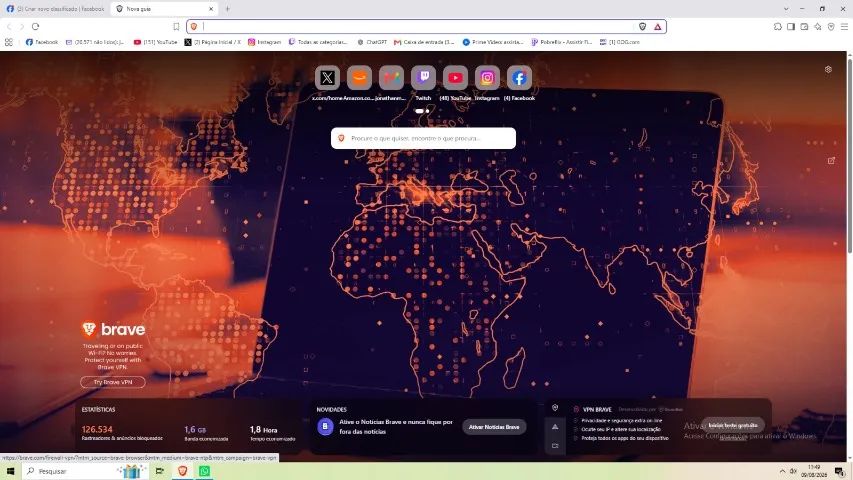853x480 pixels.
Task: Expand the tab search dropdown arrow
Action: pos(786,9)
